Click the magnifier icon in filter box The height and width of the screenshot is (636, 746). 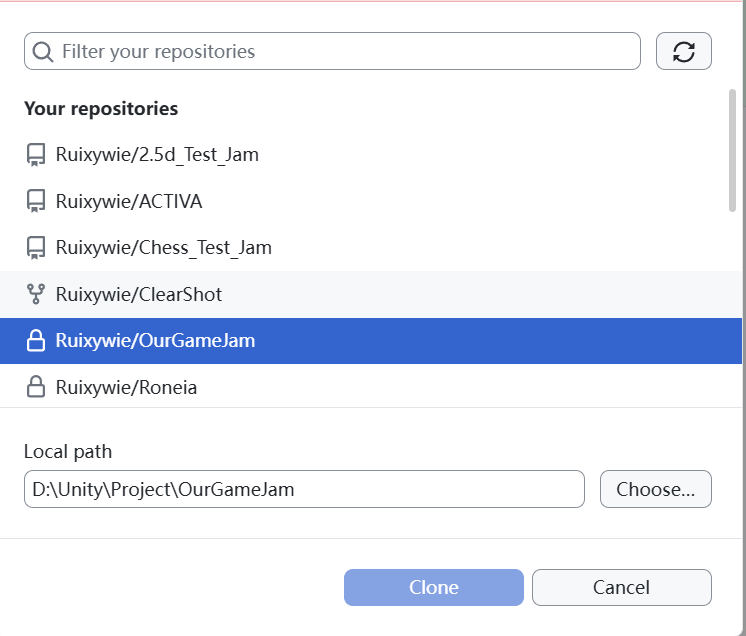click(43, 52)
